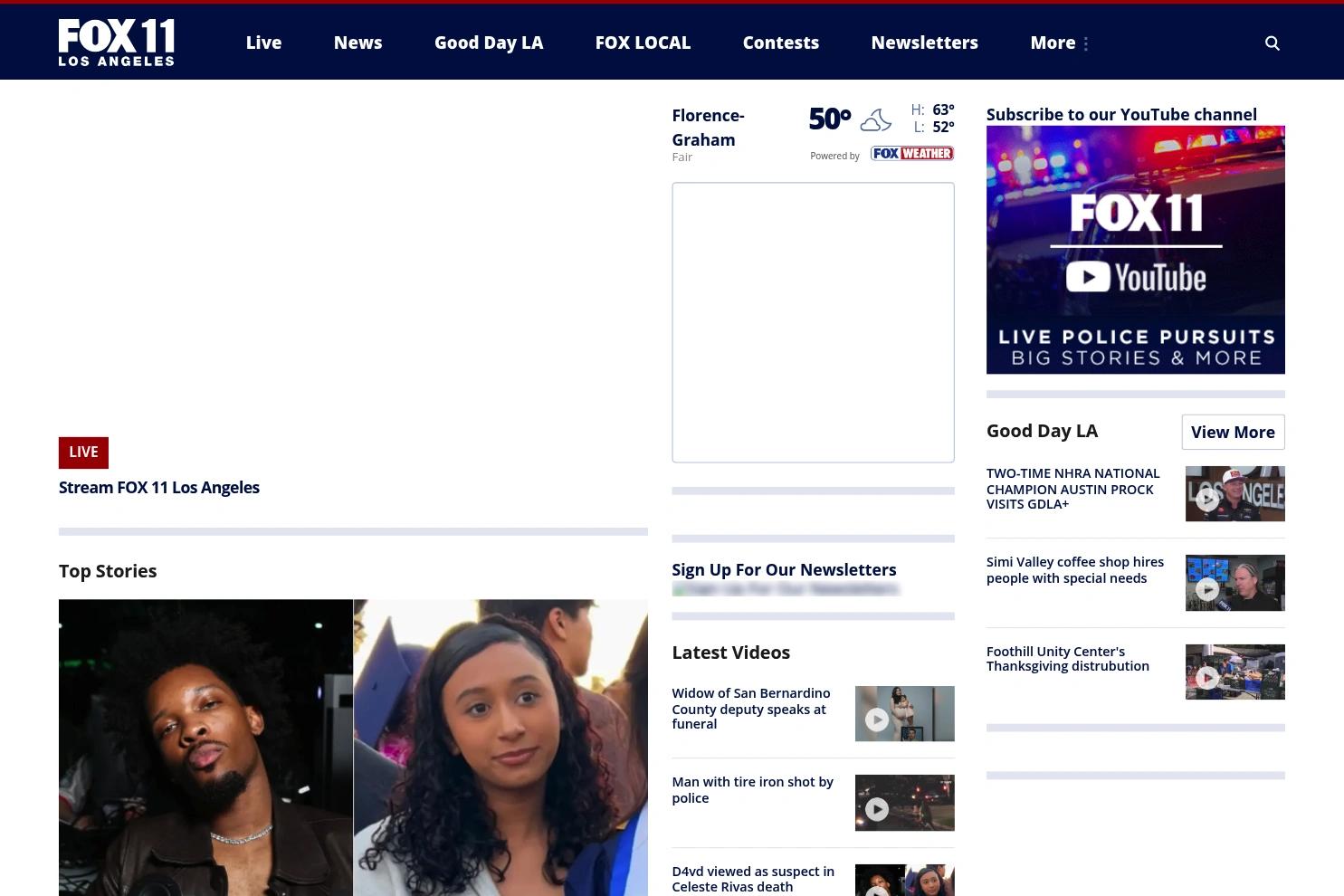This screenshot has width=1344, height=896.
Task: Click the 50° current temperature
Action: tap(829, 119)
